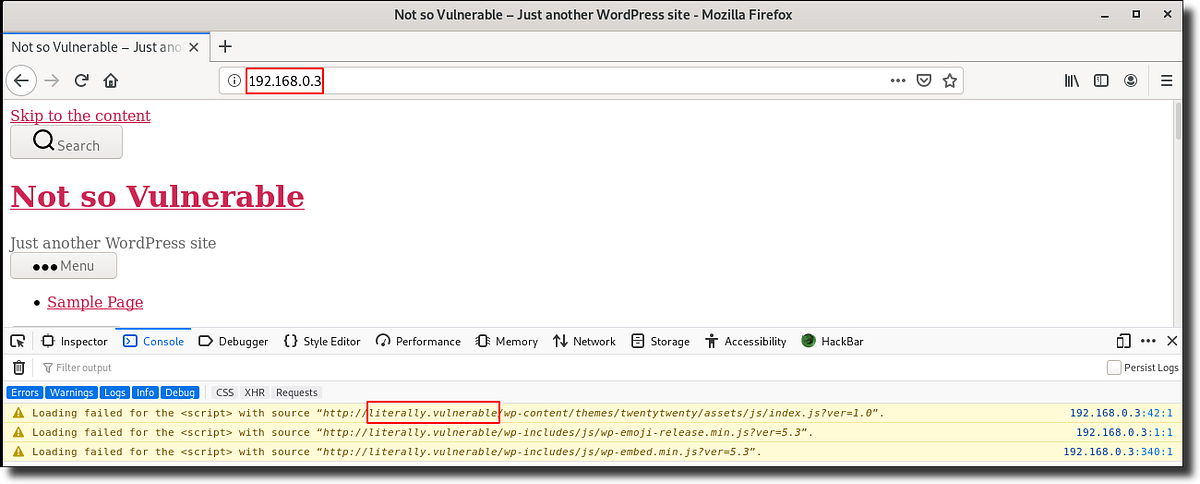The height and width of the screenshot is (484, 1200).
Task: Open page actions three-dot menu in URL bar
Action: 898,81
